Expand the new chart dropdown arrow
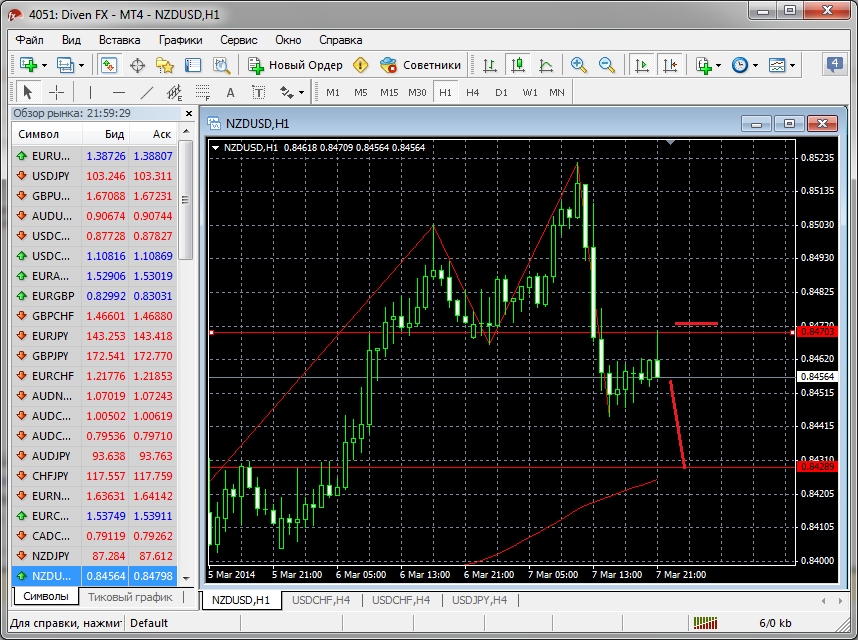This screenshot has height=640, width=858. pyautogui.click(x=45, y=65)
